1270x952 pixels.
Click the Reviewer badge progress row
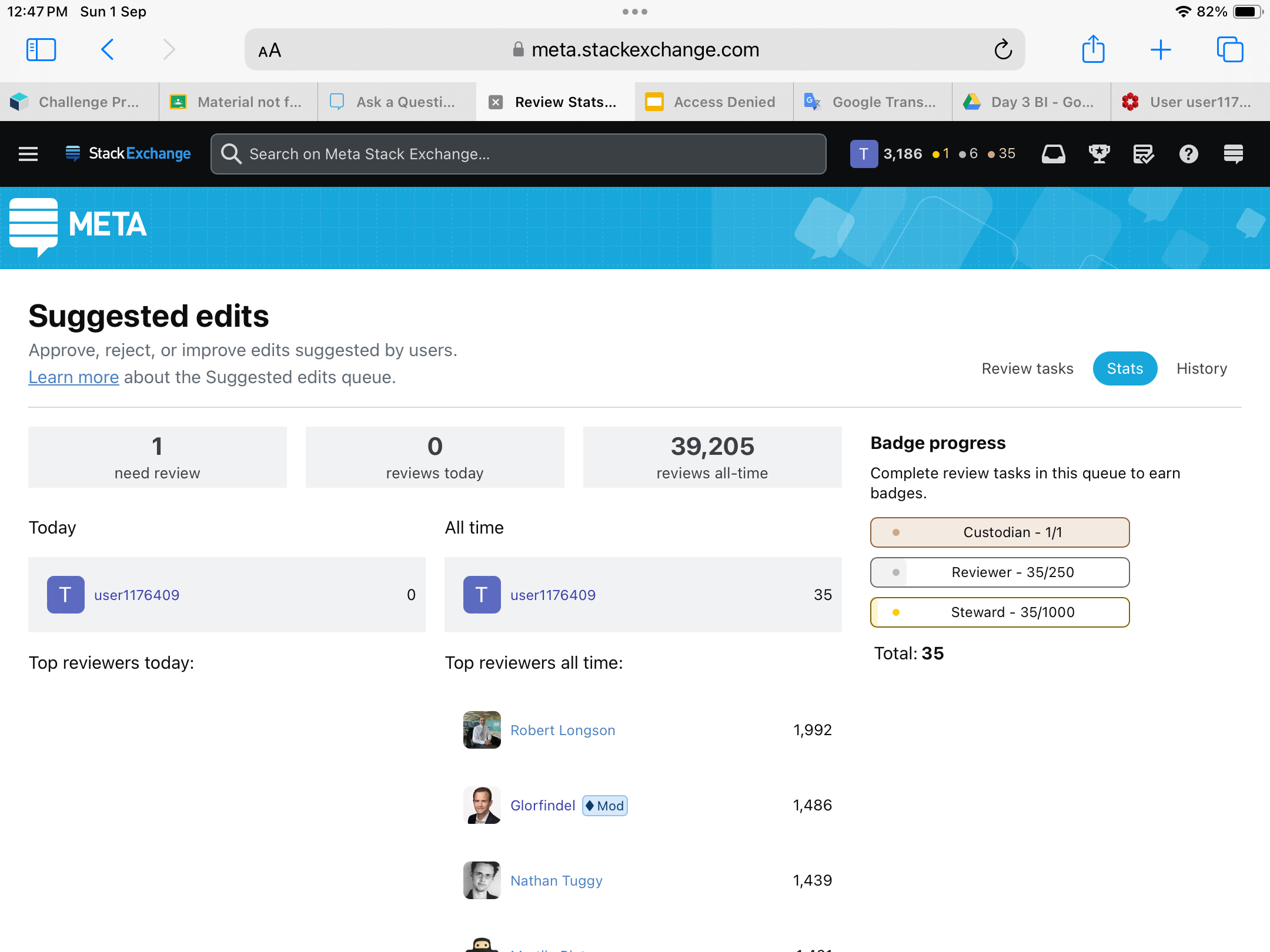999,571
